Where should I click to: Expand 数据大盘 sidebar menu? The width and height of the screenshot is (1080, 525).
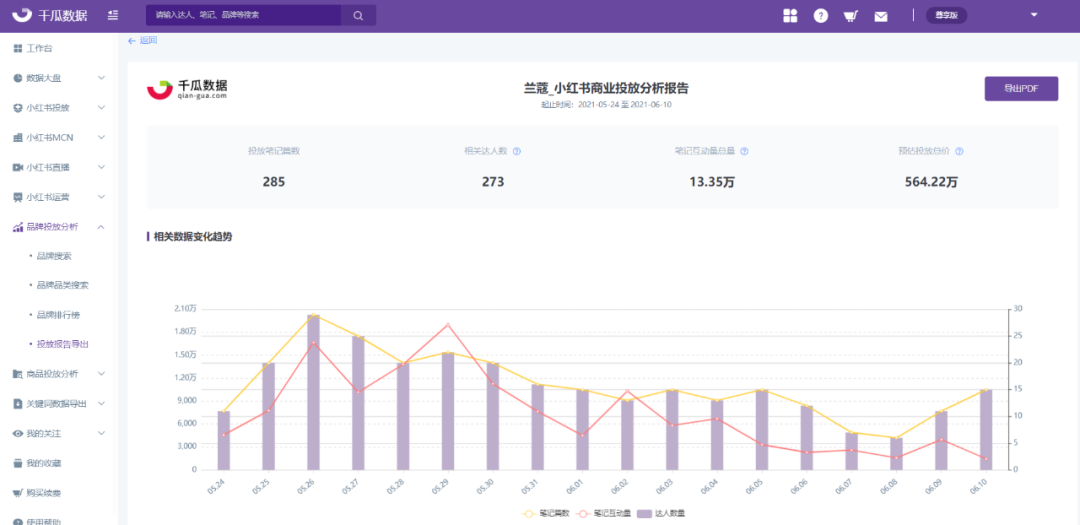point(59,78)
